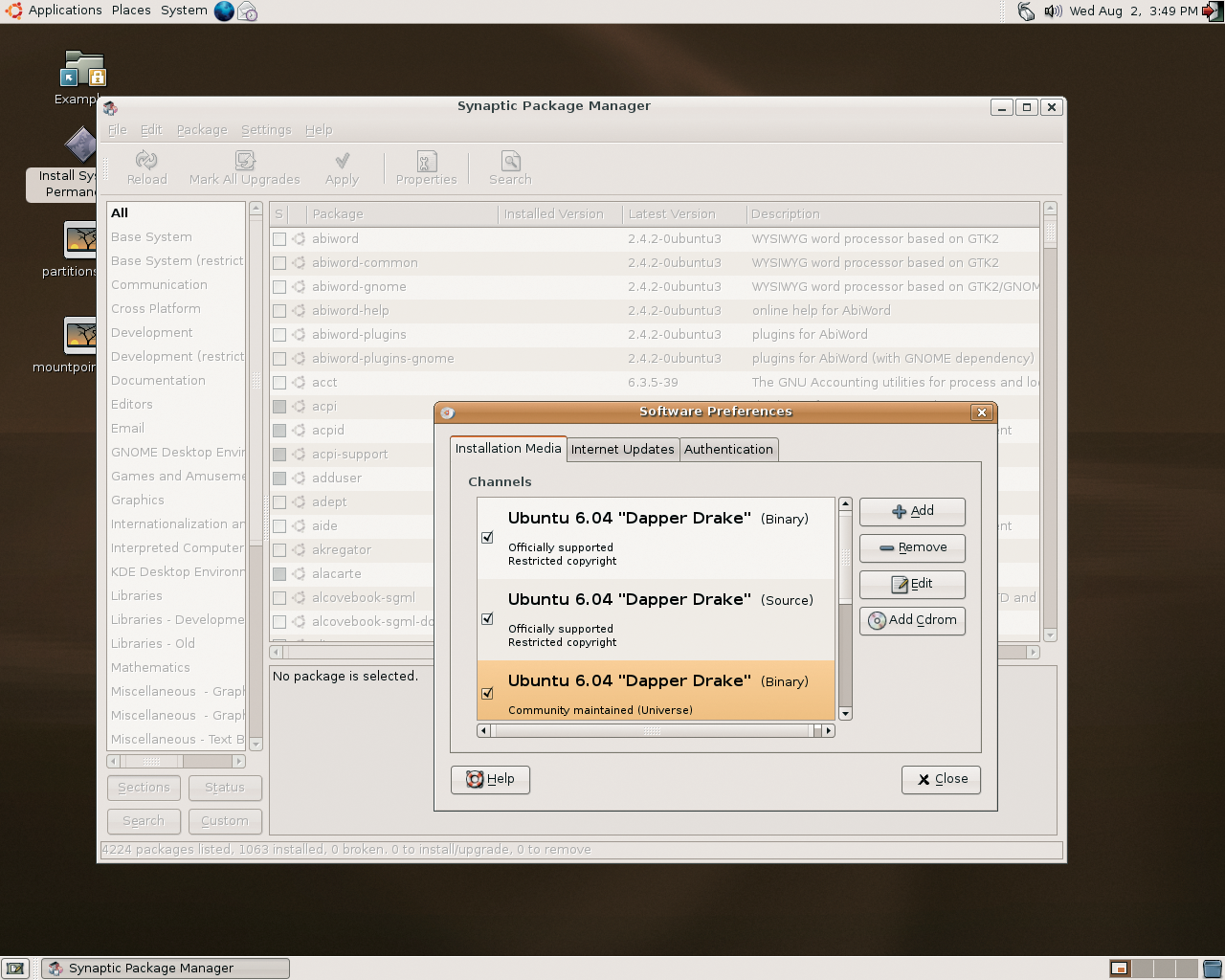The height and width of the screenshot is (980, 1225).
Task: Click the Software Preferences title bar icon
Action: point(447,412)
